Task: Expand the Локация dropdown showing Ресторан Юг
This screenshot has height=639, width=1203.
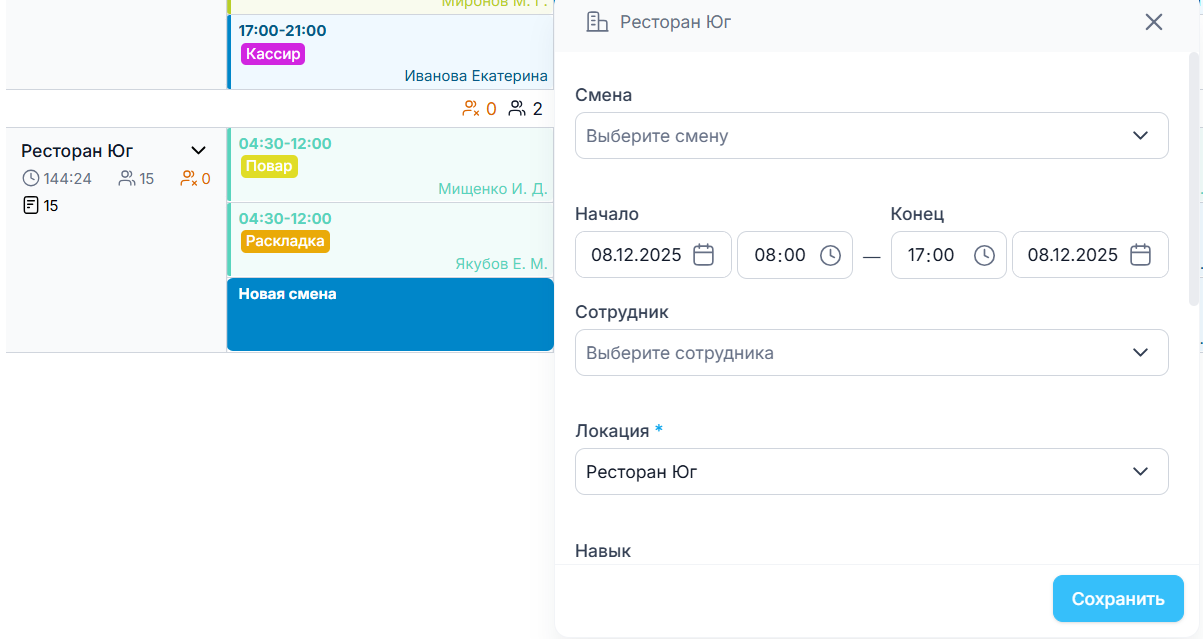Action: click(871, 472)
